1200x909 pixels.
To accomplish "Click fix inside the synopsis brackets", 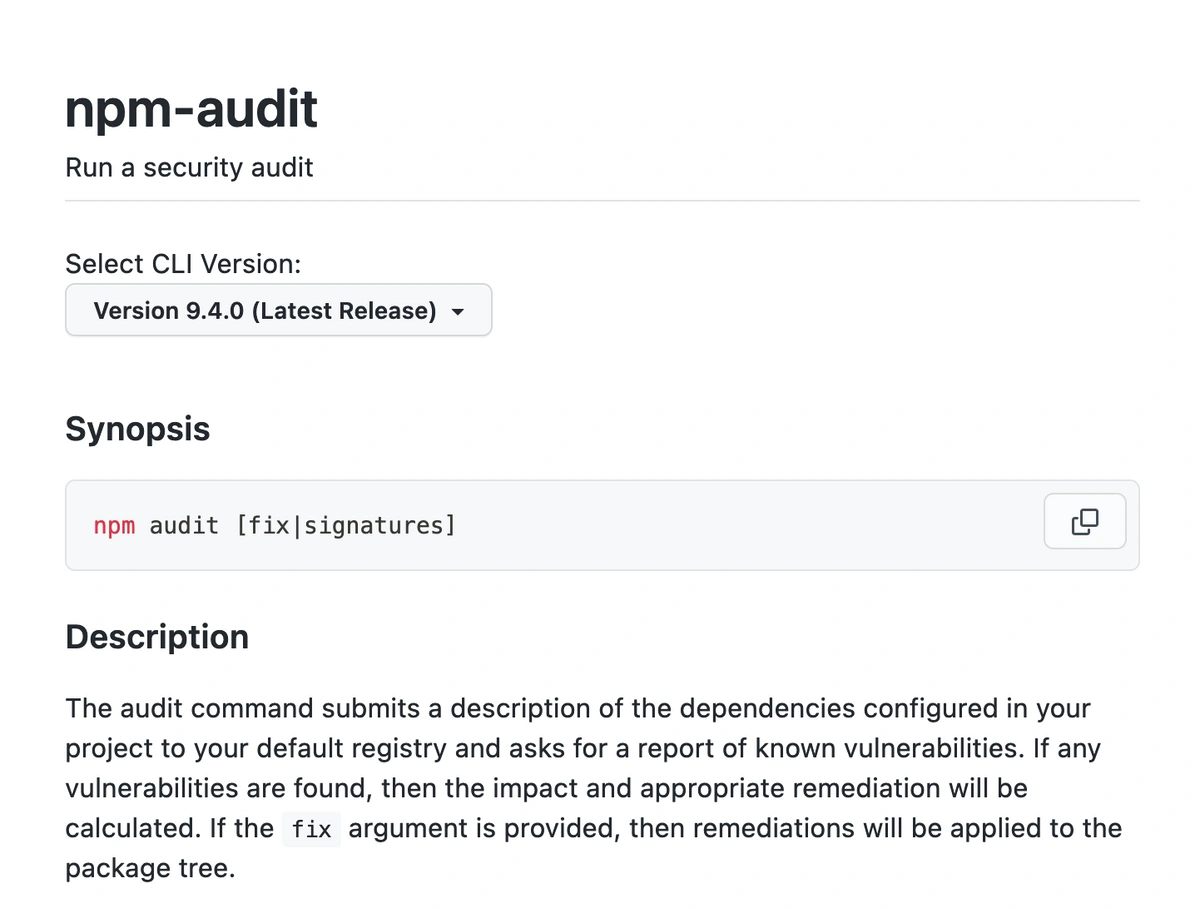I will click(x=269, y=525).
